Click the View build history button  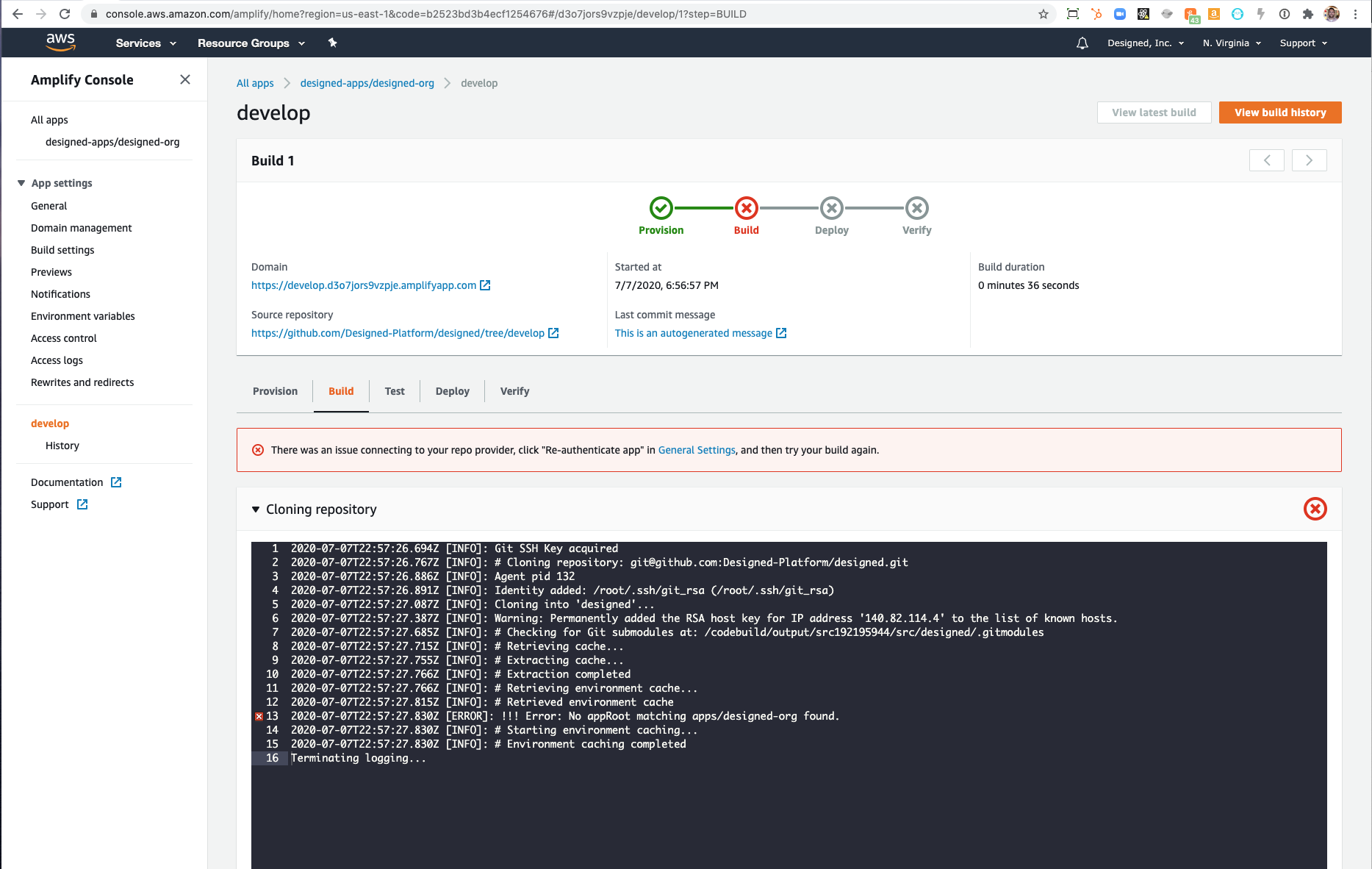(x=1280, y=112)
